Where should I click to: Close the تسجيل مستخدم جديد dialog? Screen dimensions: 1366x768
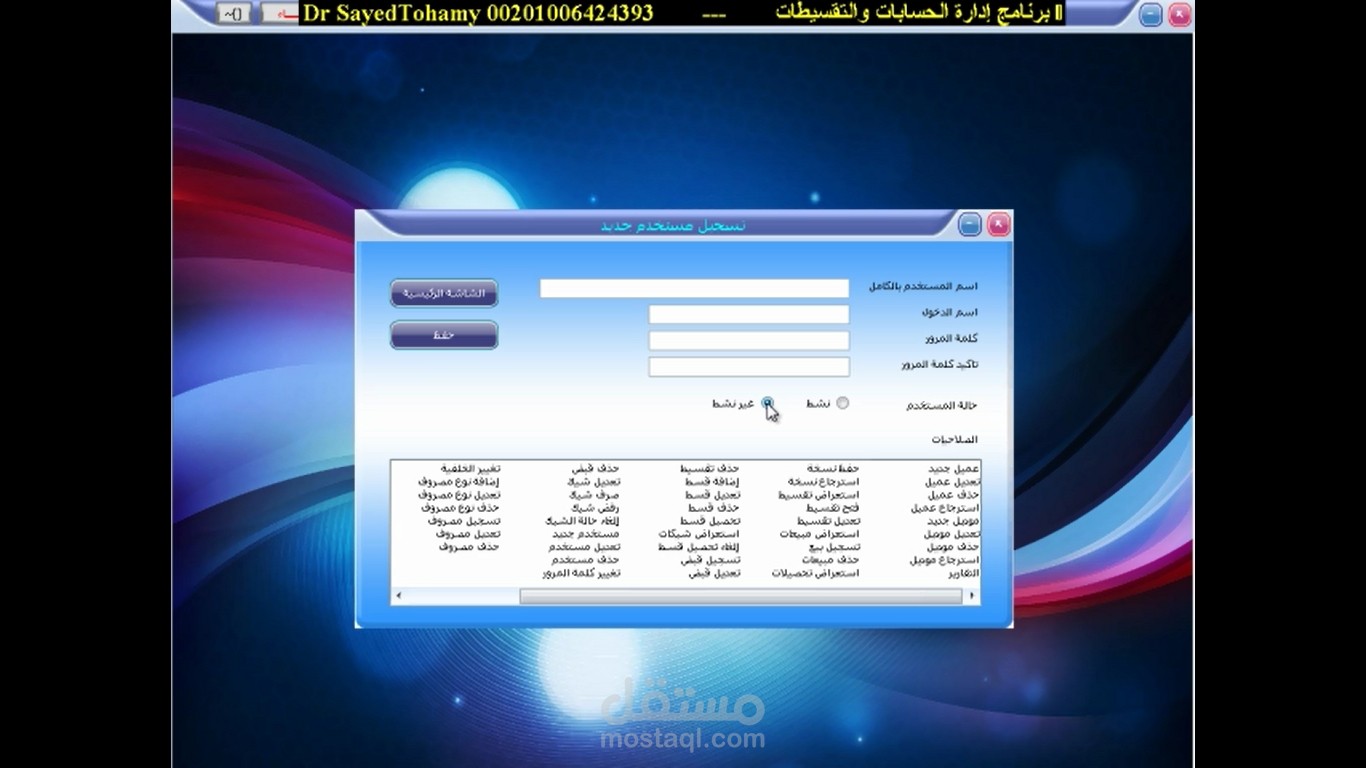(998, 225)
